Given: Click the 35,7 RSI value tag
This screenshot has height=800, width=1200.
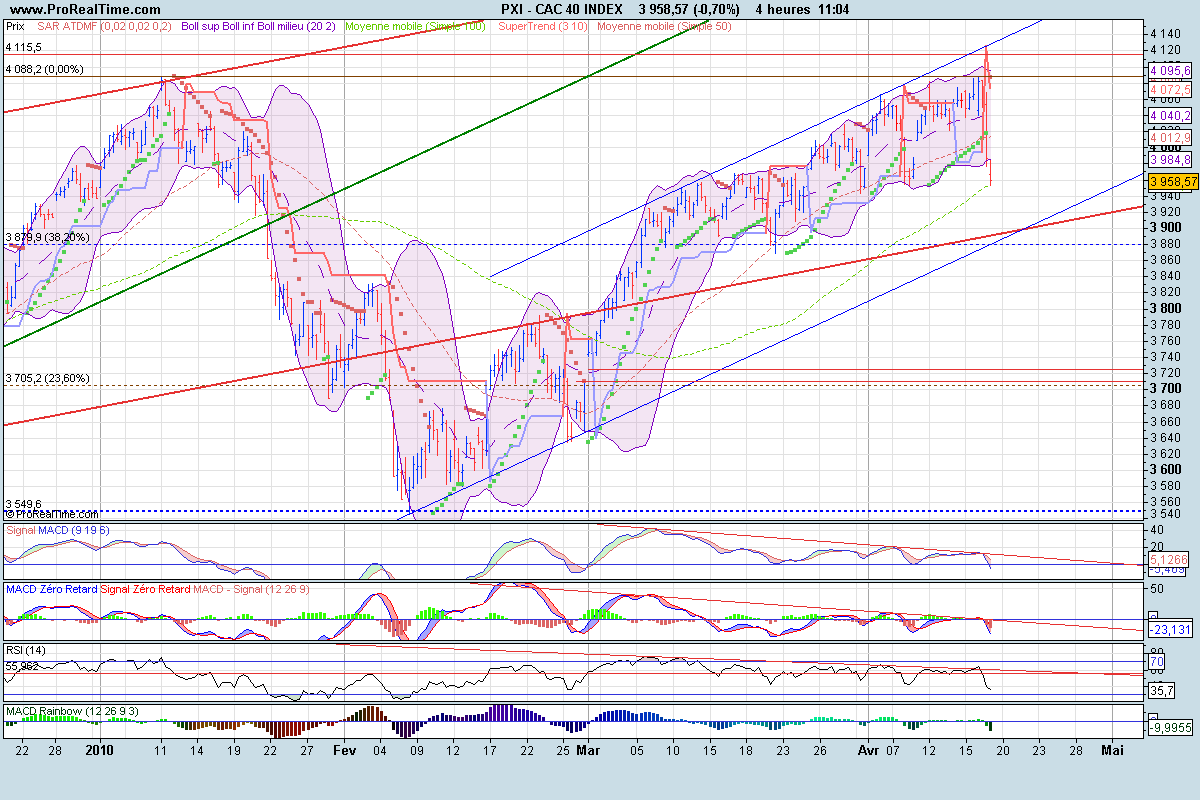Looking at the screenshot, I should (x=1161, y=691).
